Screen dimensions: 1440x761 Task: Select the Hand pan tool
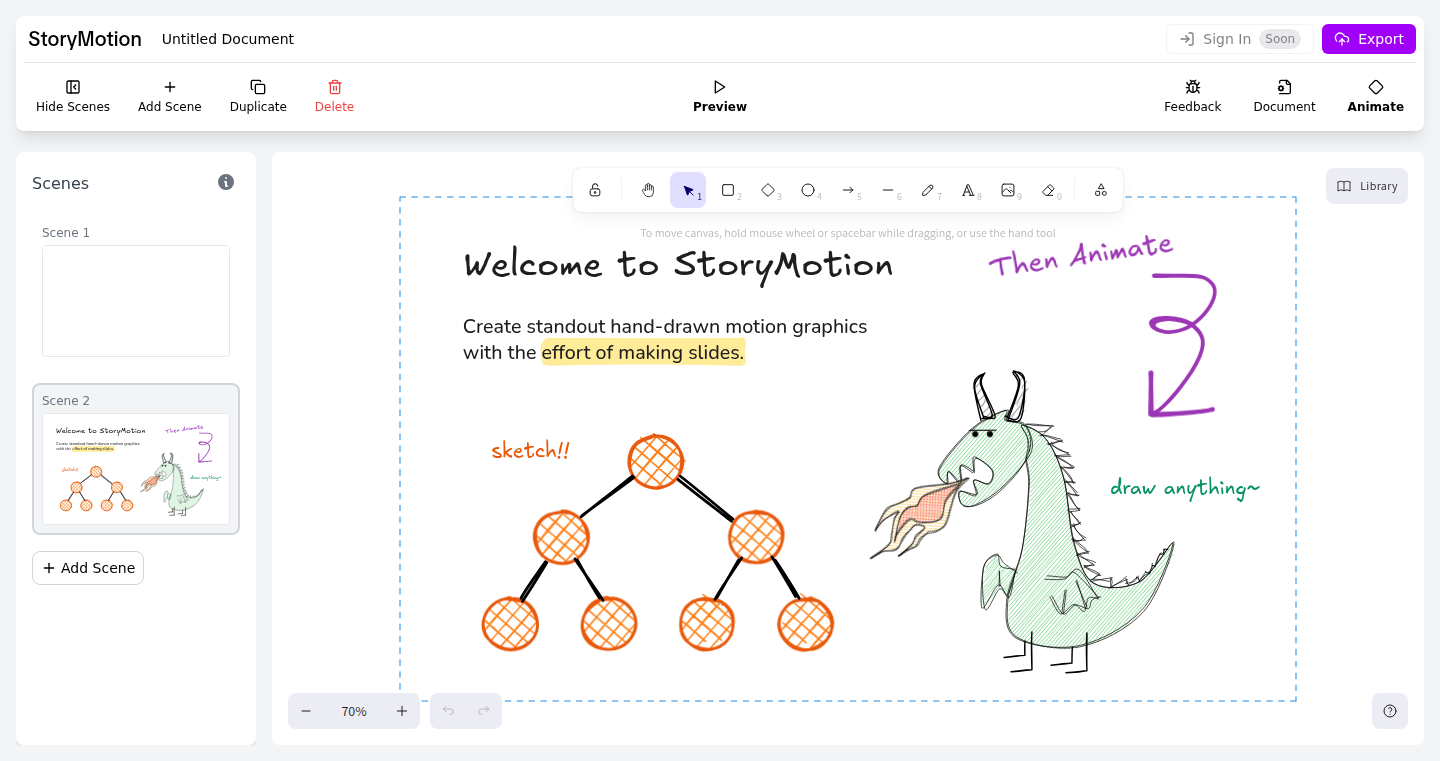648,190
